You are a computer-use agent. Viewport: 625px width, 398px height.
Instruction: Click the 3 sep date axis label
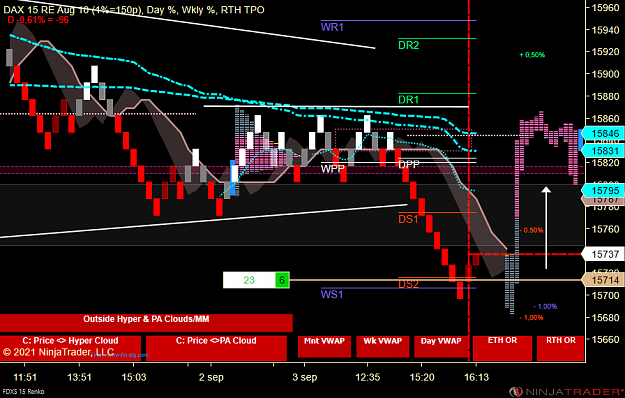click(305, 377)
